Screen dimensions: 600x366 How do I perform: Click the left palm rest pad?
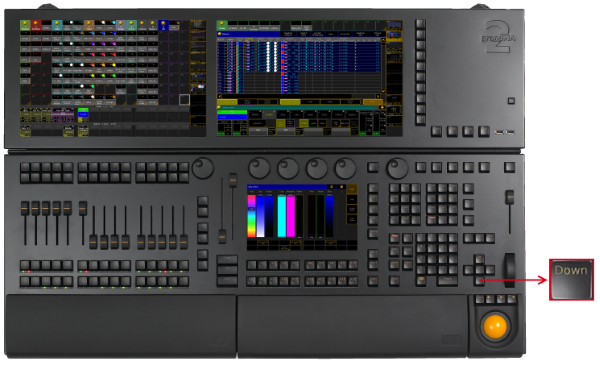(120, 325)
